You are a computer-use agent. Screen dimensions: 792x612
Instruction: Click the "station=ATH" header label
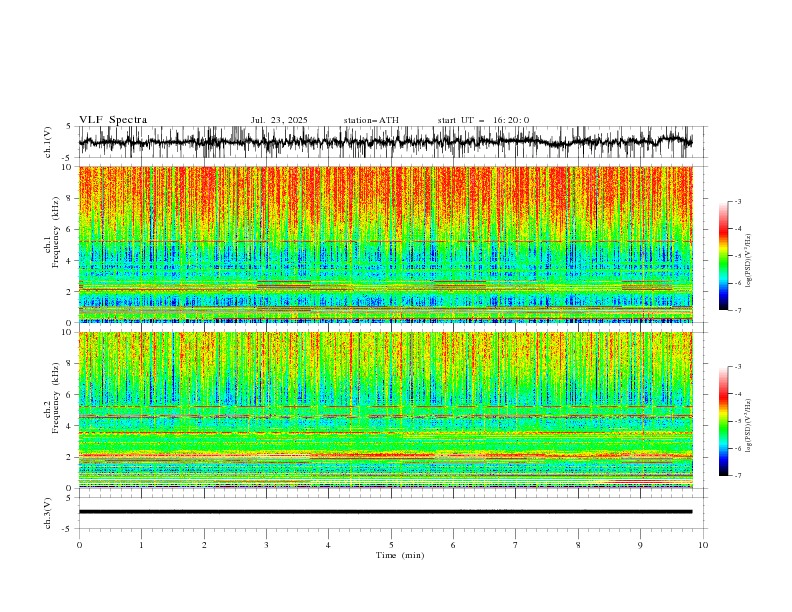point(371,120)
